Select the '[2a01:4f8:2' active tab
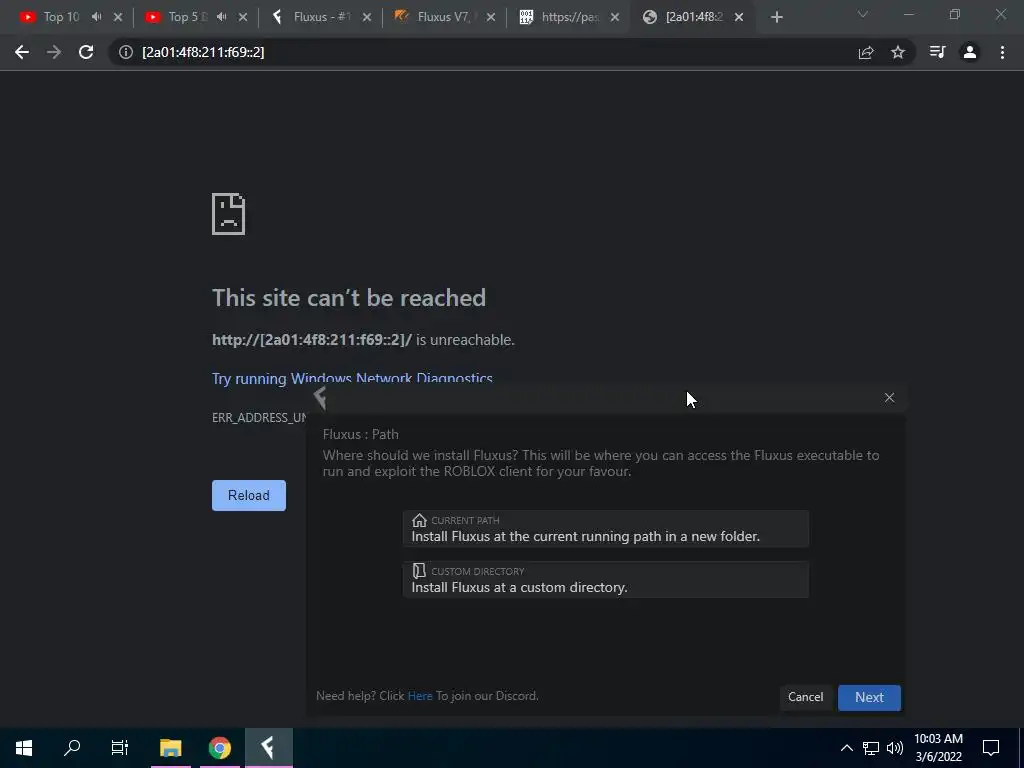 pyautogui.click(x=692, y=17)
